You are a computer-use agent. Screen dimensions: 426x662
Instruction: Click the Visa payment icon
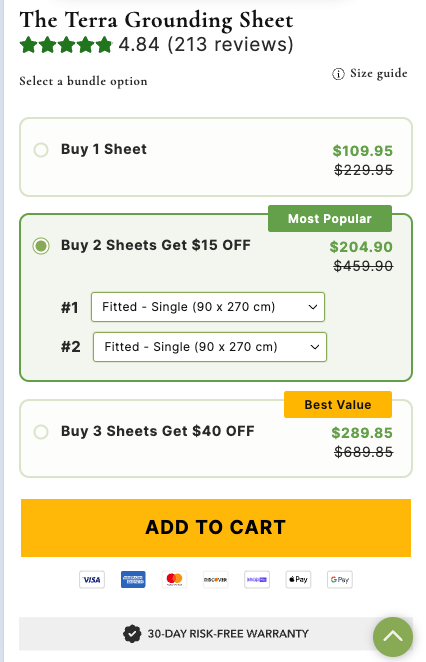[x=92, y=579]
